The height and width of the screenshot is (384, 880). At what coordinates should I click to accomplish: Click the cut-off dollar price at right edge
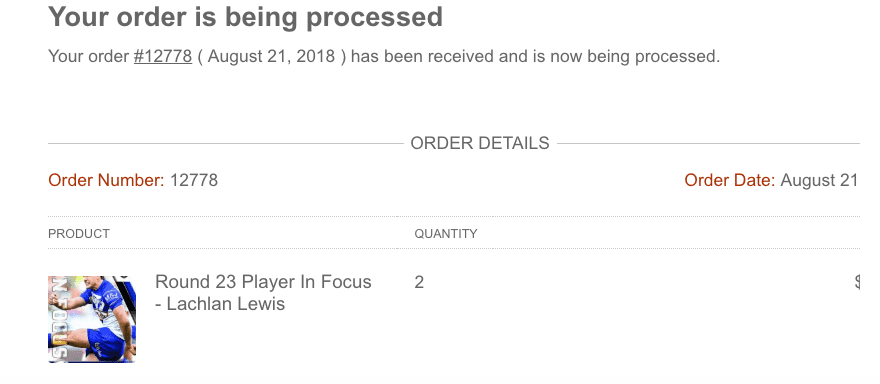tap(857, 282)
